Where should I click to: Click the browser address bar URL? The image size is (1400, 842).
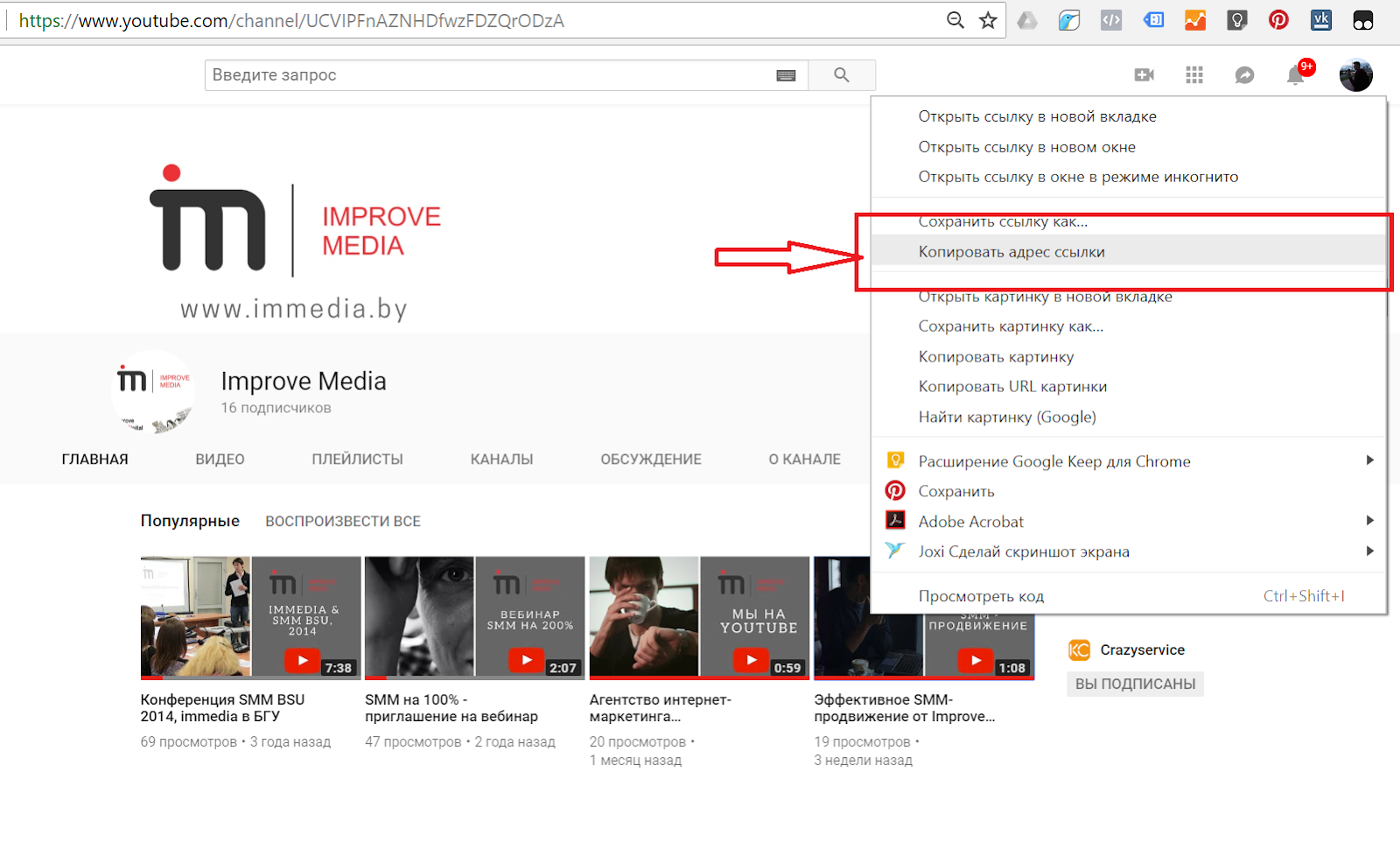pyautogui.click(x=292, y=20)
